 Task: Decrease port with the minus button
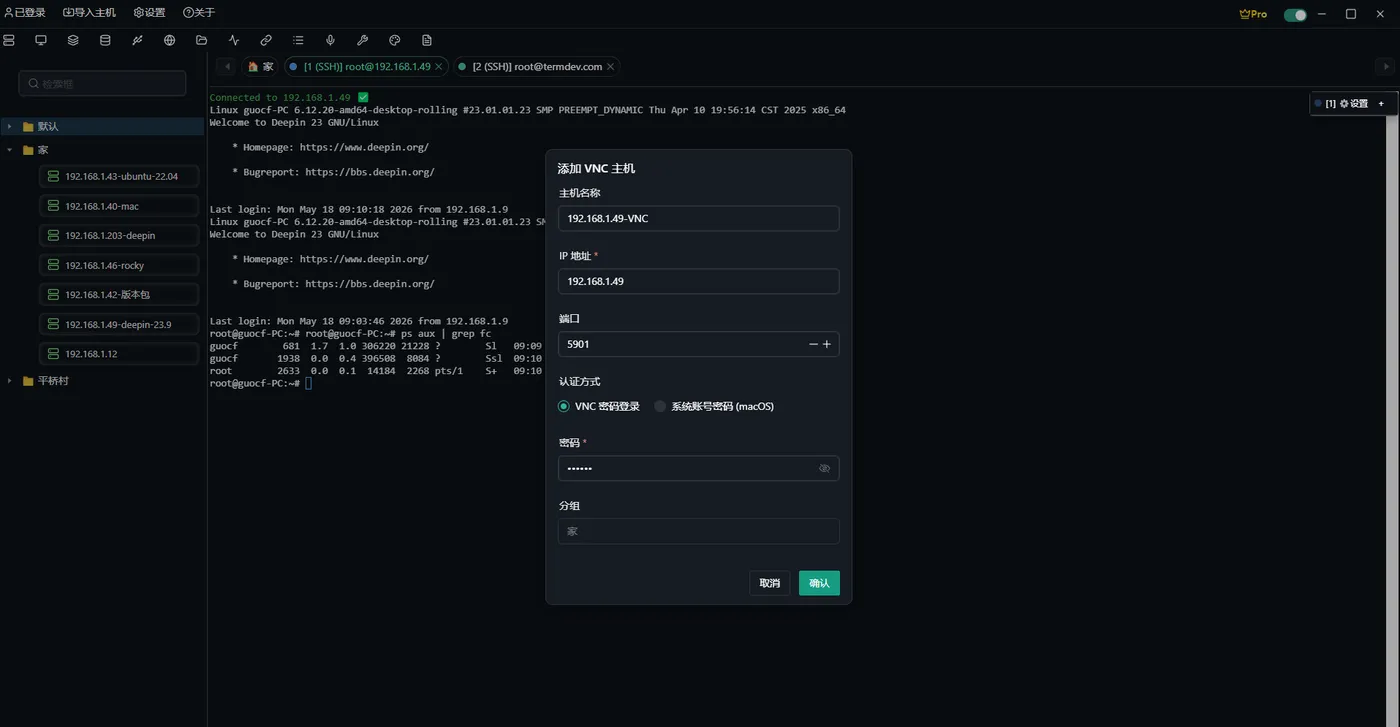814,344
